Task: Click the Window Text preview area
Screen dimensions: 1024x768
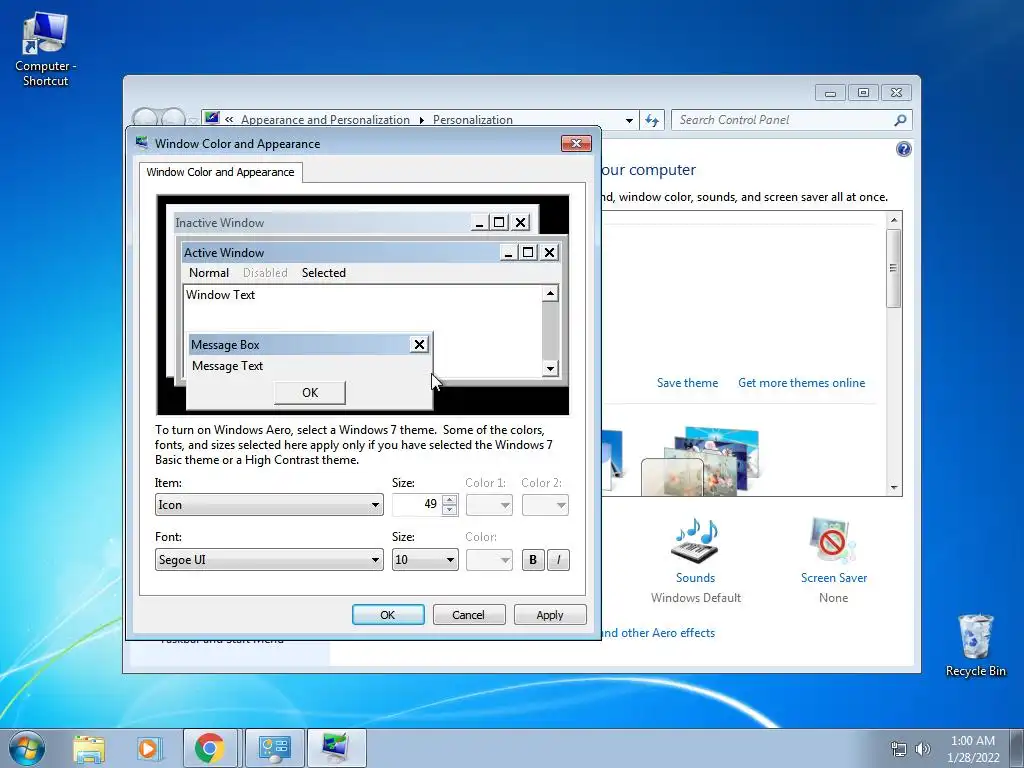Action: (x=221, y=295)
